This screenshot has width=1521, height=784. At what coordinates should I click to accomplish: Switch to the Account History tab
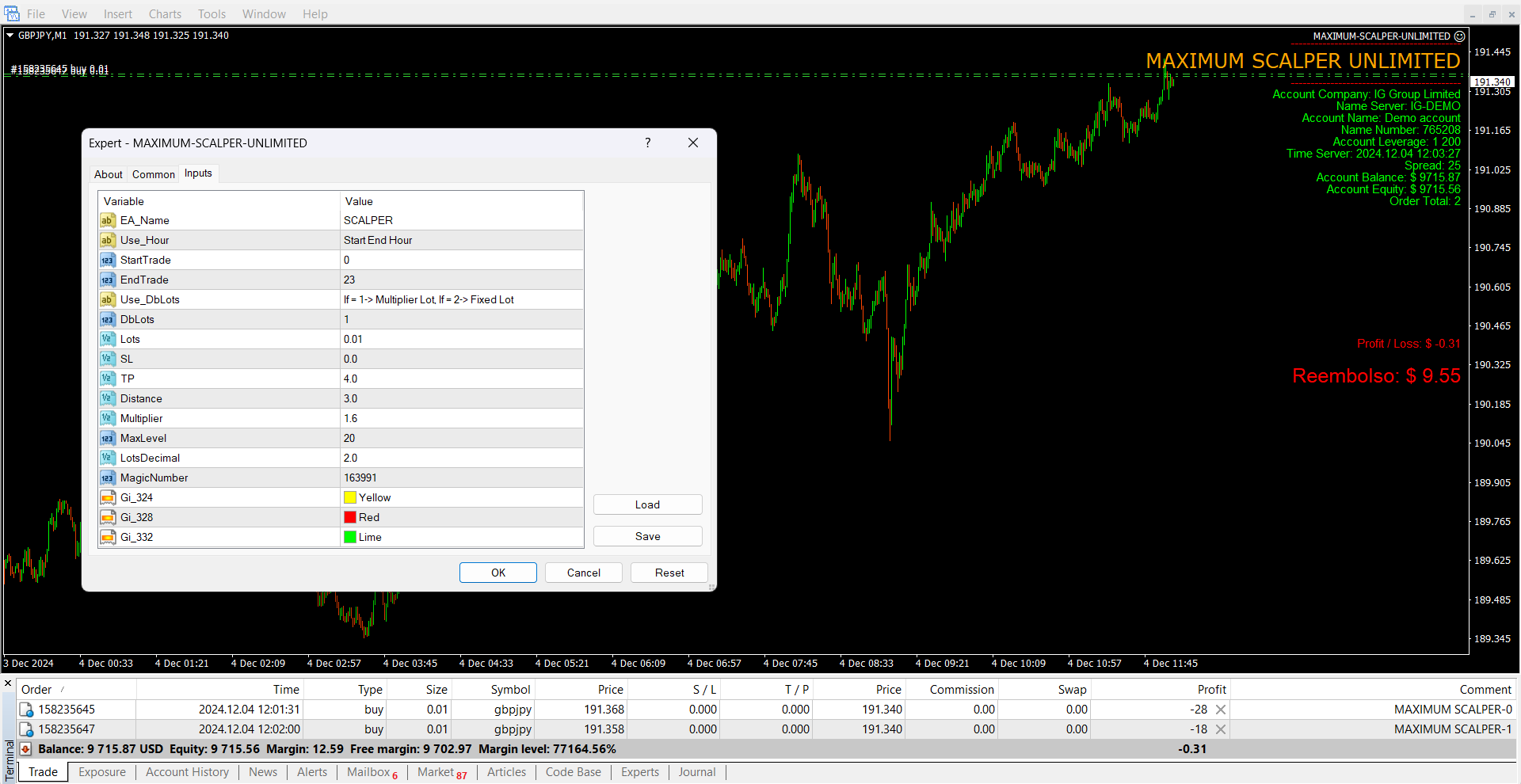(x=187, y=772)
